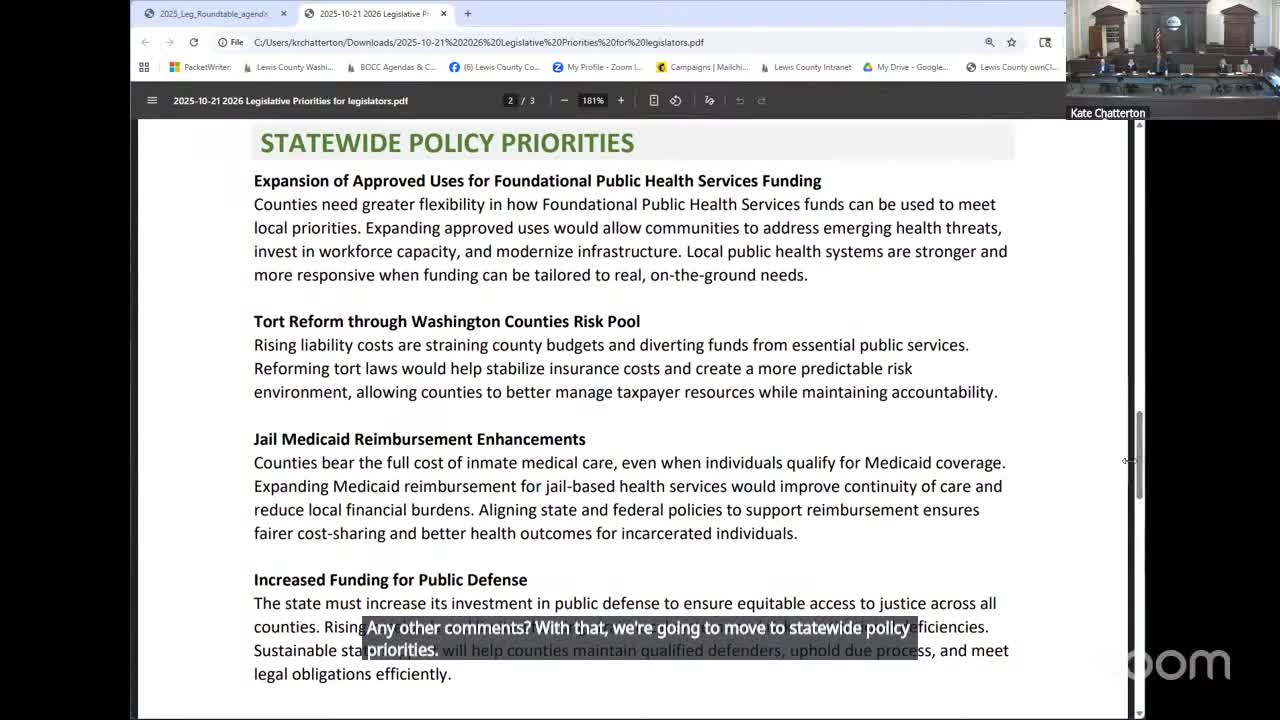This screenshot has width=1280, height=720.
Task: Reload the page with the refresh icon
Action: pos(193,42)
